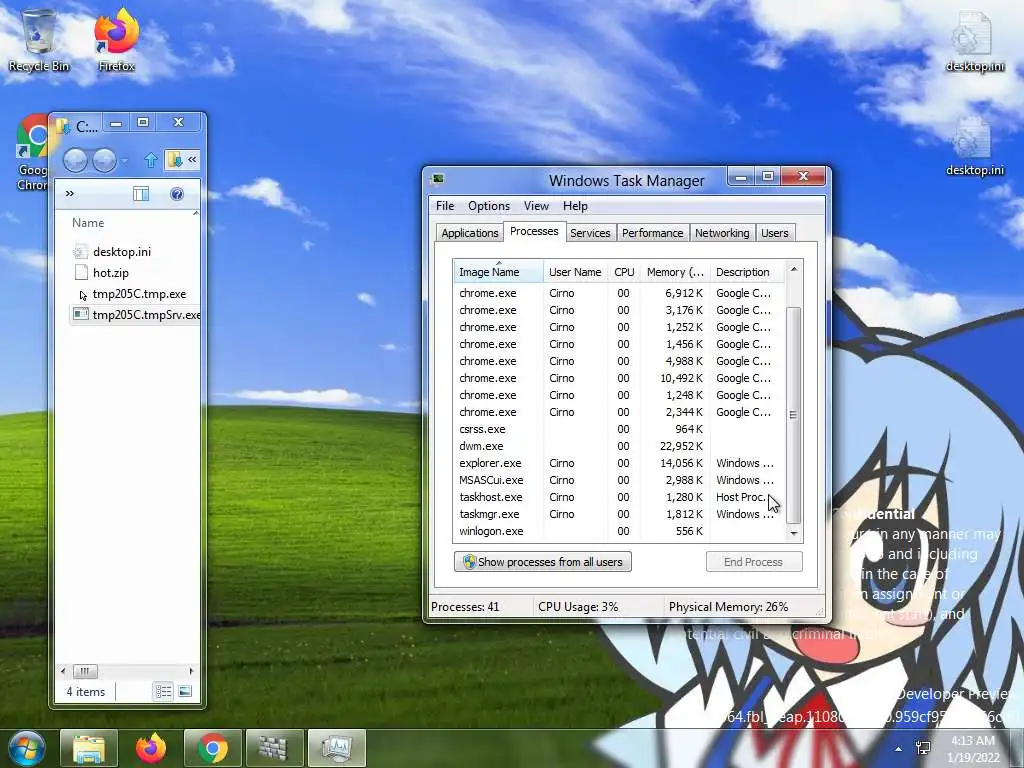Open the network tray icon
Screen dimensions: 1024x768
(923, 748)
